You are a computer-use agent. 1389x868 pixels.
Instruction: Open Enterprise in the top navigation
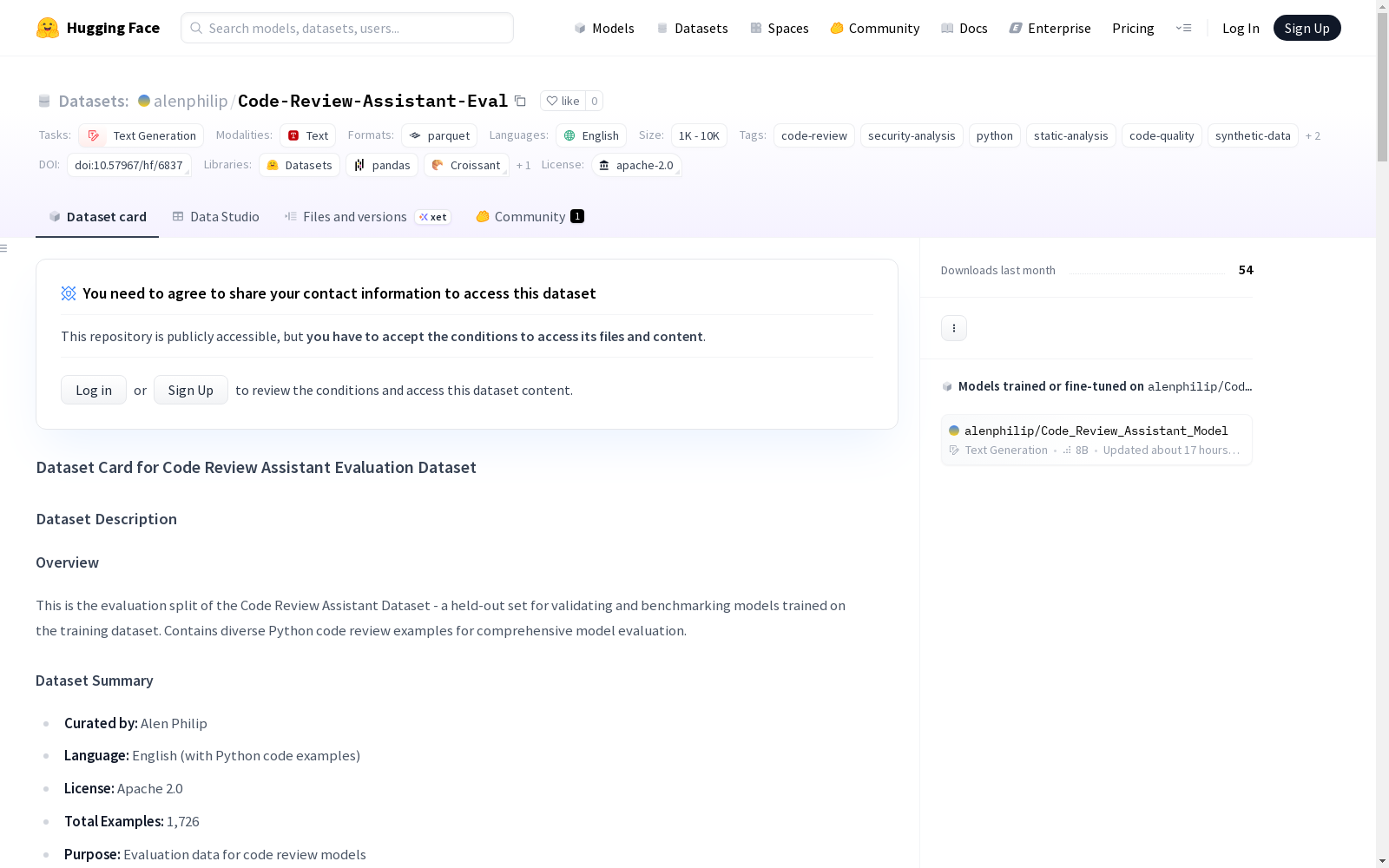point(1050,28)
